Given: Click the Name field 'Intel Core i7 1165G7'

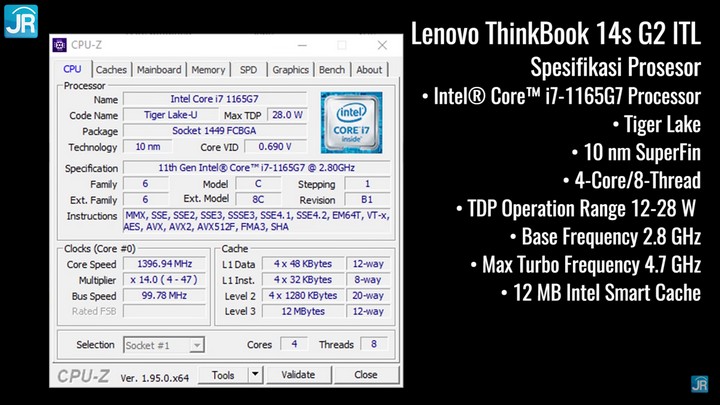Looking at the screenshot, I should tap(214, 99).
